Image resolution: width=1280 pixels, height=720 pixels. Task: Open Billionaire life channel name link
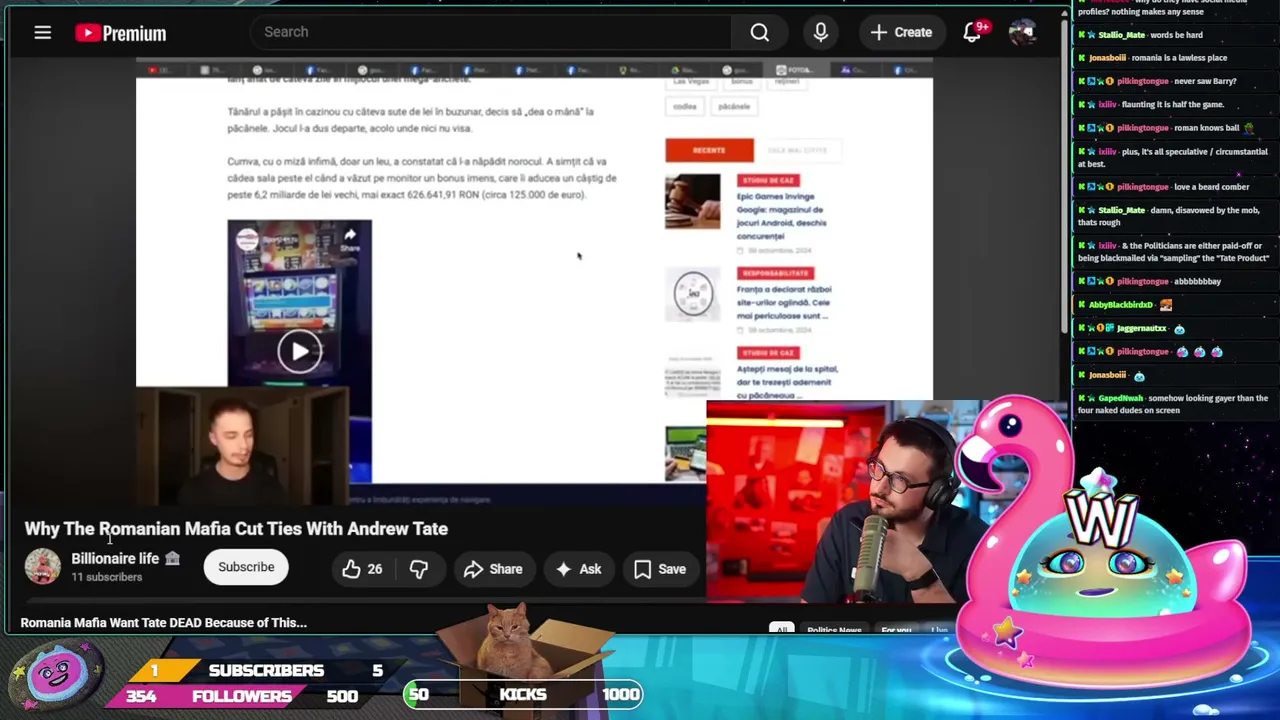(x=115, y=559)
